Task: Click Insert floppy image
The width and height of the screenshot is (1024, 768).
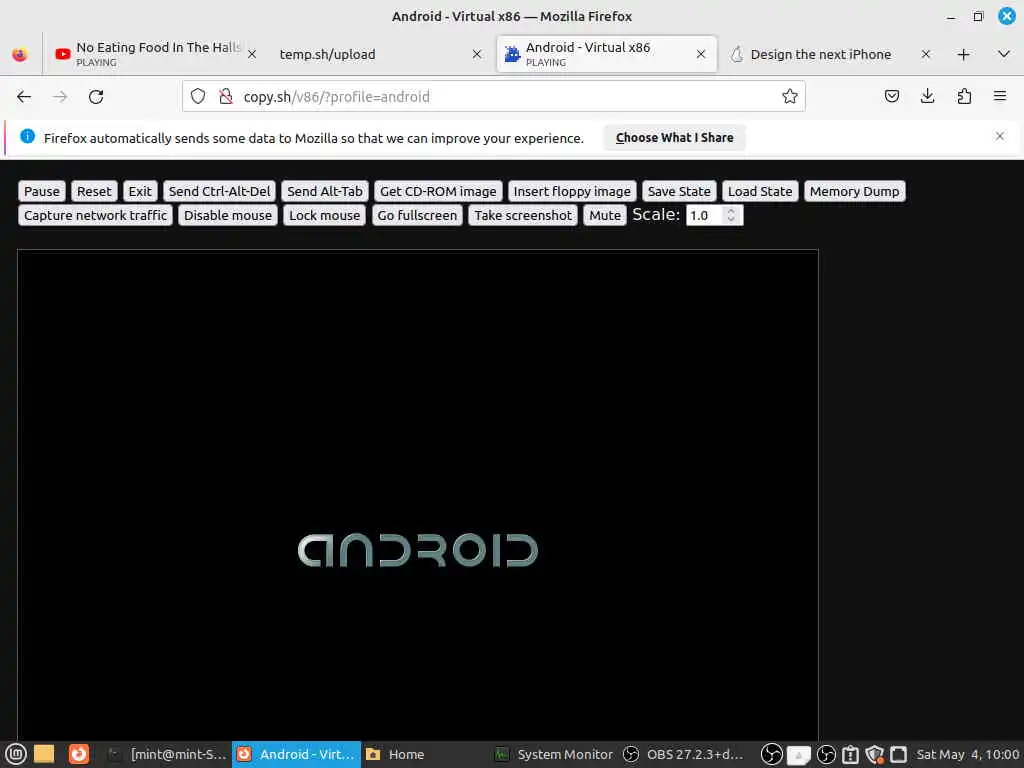Action: tap(572, 191)
